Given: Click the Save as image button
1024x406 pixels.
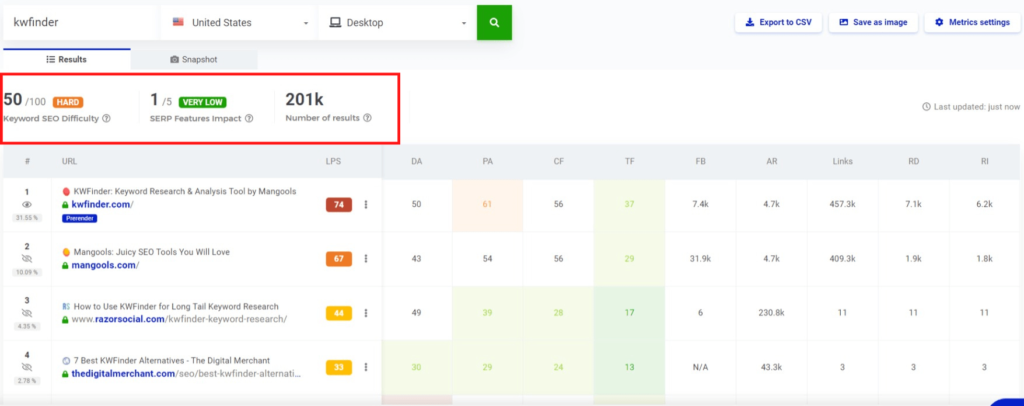Looking at the screenshot, I should [873, 22].
